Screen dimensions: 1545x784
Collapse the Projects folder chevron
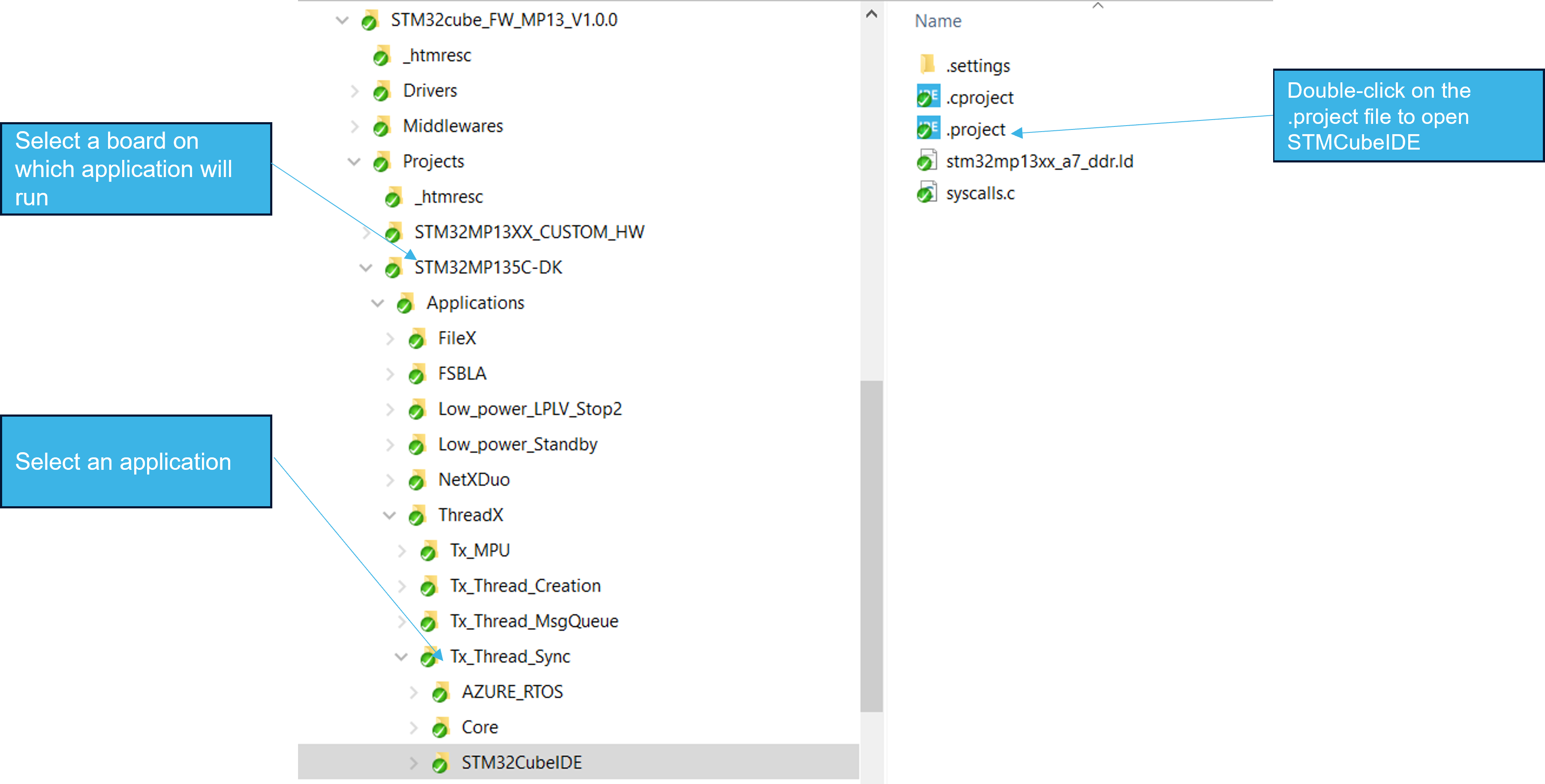[x=354, y=162]
